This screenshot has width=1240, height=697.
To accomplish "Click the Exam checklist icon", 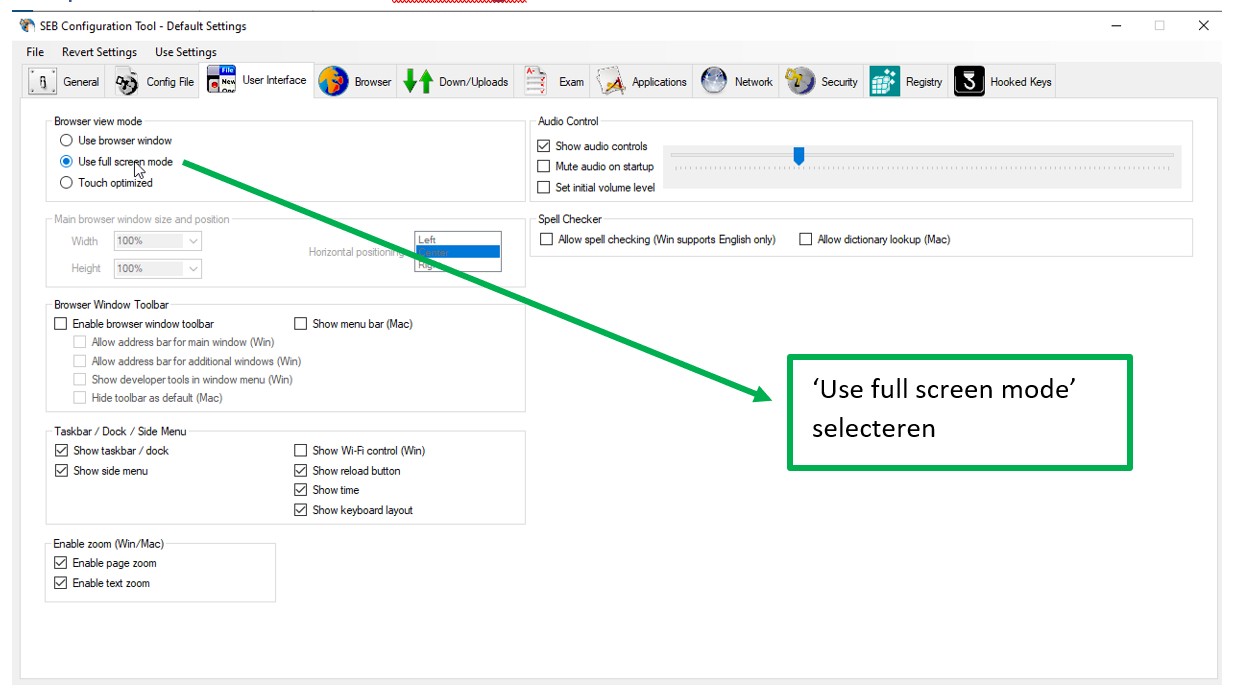I will [536, 82].
